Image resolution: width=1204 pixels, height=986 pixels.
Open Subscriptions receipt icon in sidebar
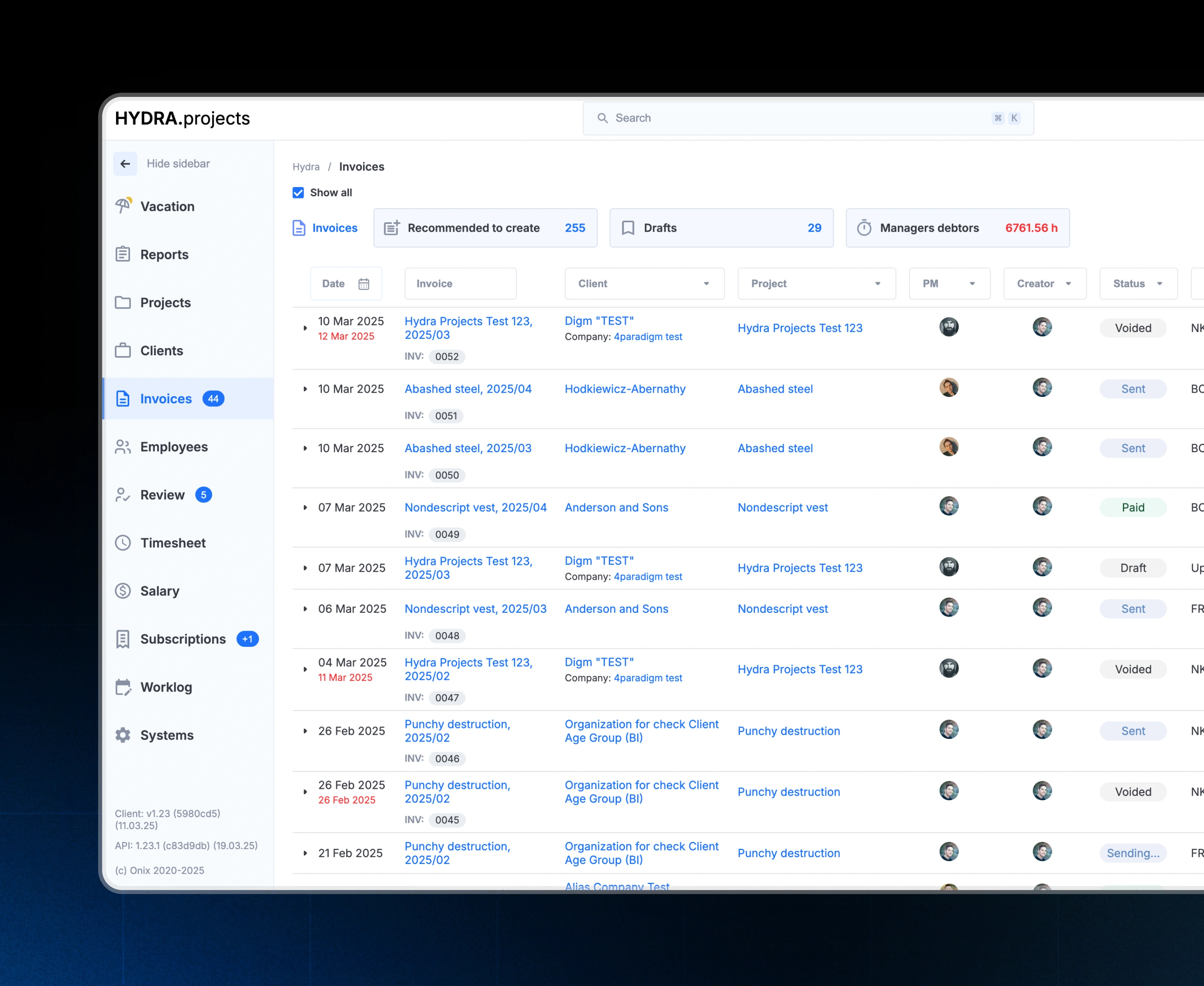coord(123,639)
